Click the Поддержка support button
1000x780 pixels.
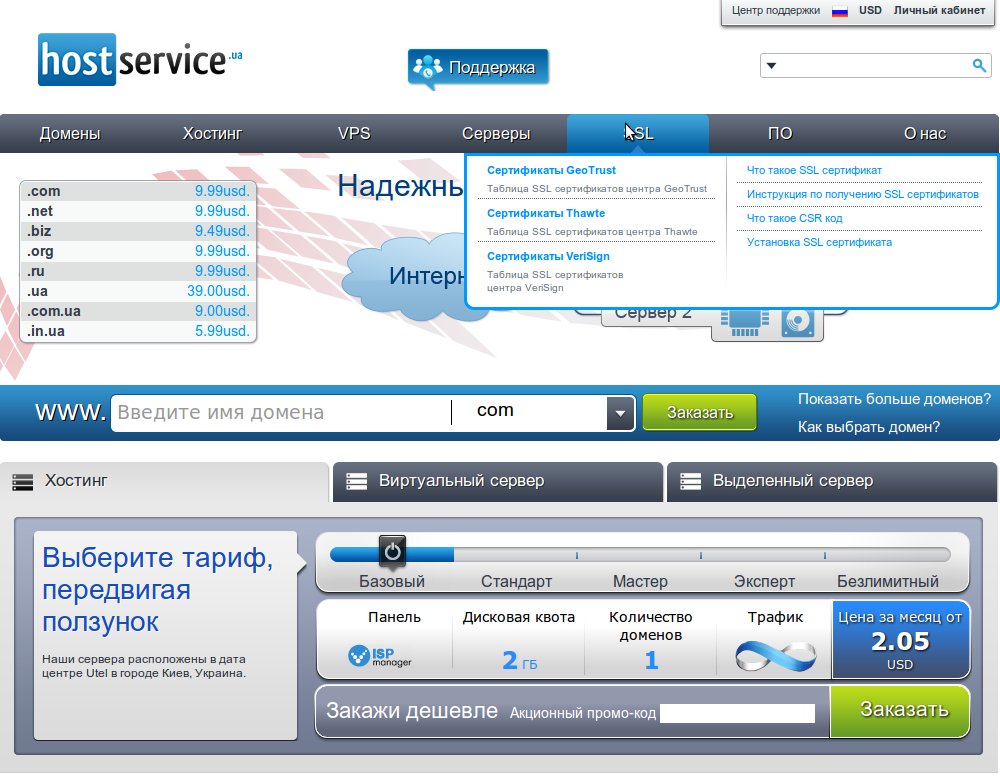[x=478, y=68]
